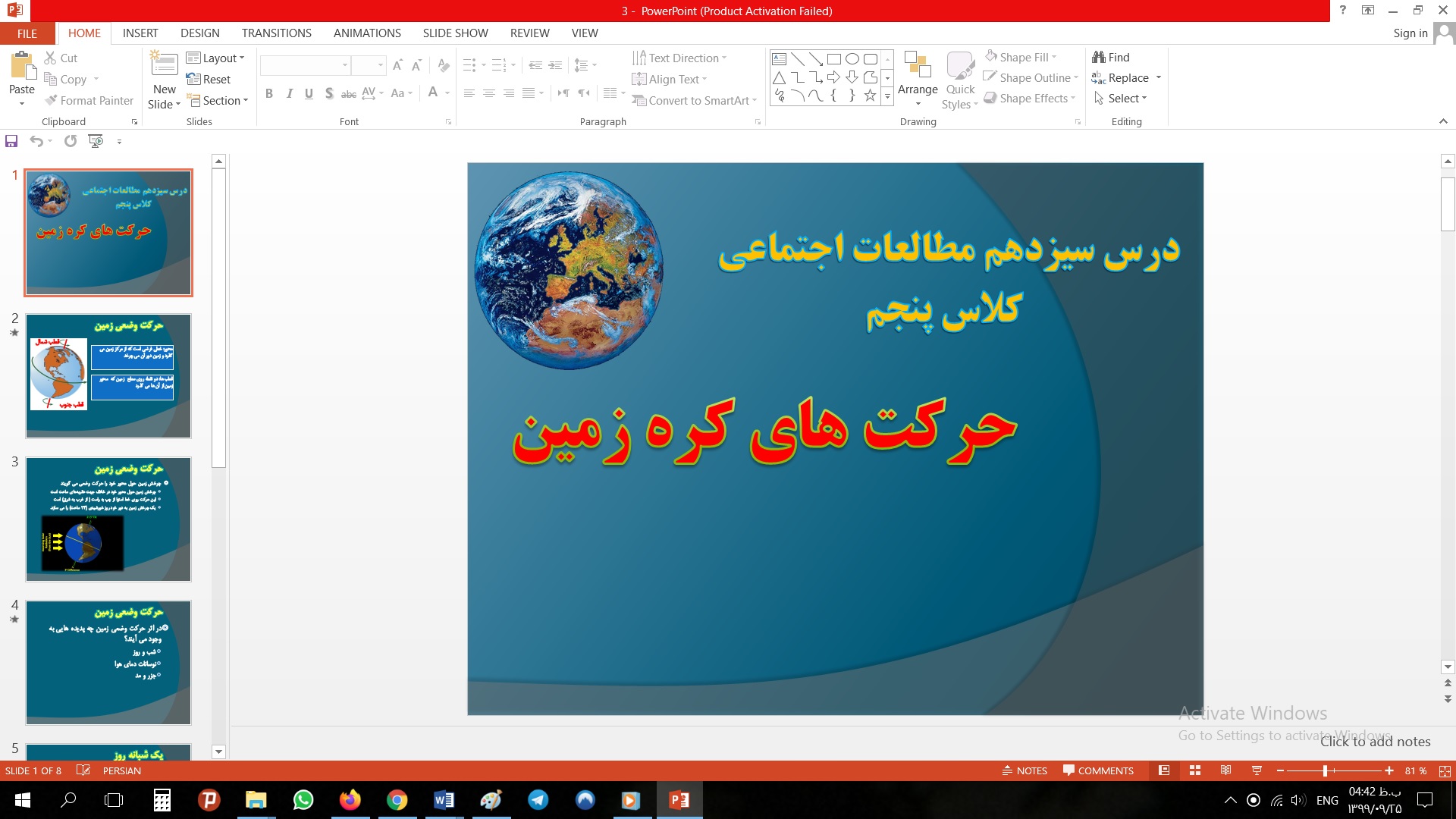Open the Find dialog

point(1112,57)
